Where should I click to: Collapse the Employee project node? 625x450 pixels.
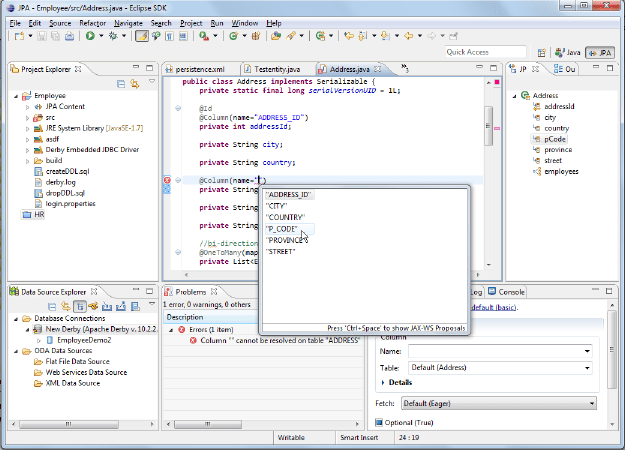coord(16,96)
